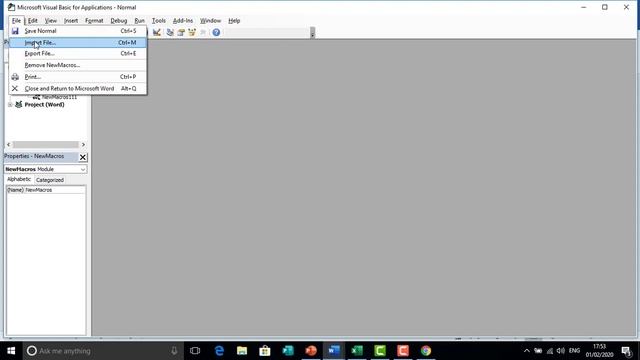Viewport: 640px width, 360px height.
Task: Choose Save Normal menu entry
Action: click(x=78, y=31)
